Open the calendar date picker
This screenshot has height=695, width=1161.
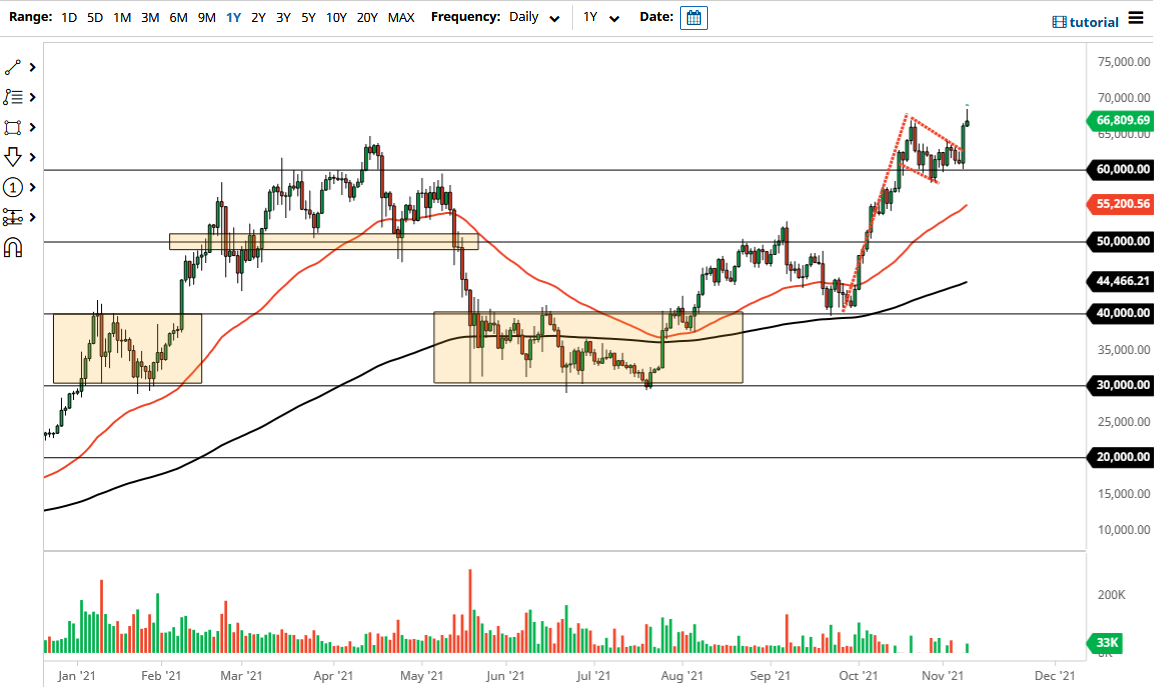(694, 17)
